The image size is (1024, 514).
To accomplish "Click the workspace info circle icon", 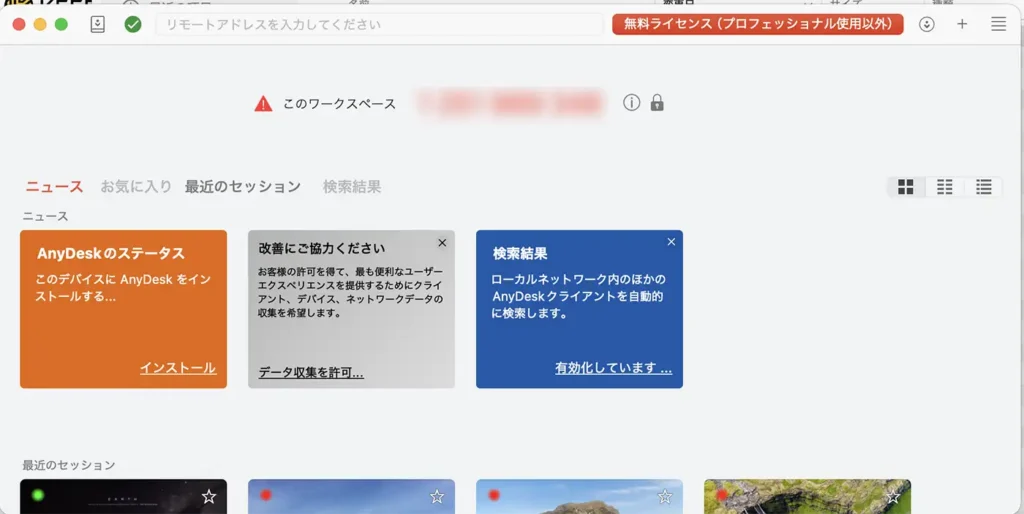I will (x=631, y=102).
